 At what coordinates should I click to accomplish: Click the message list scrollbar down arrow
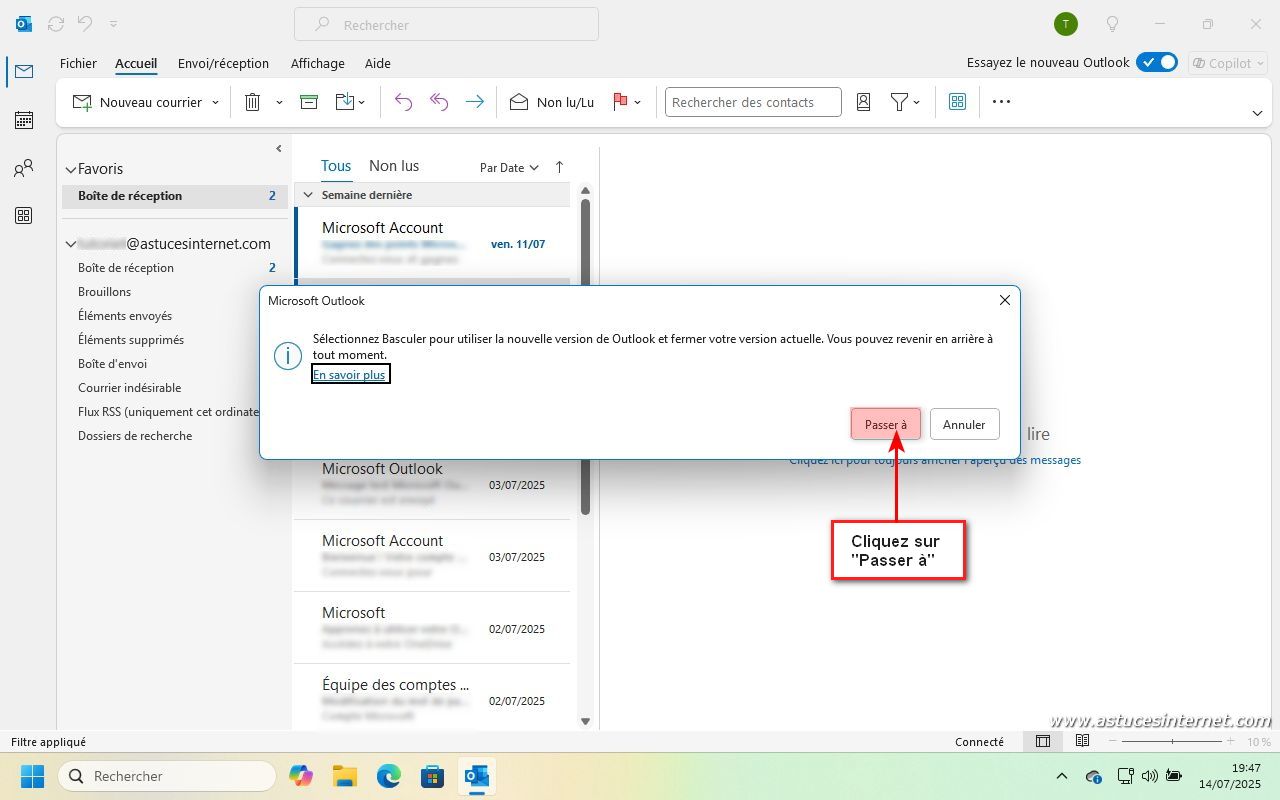pyautogui.click(x=585, y=721)
